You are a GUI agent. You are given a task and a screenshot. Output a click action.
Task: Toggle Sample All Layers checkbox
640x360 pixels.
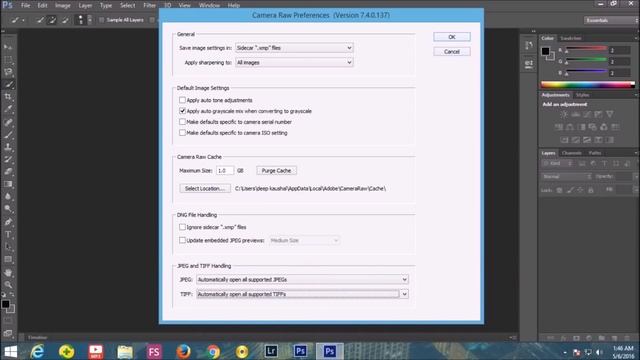point(101,20)
